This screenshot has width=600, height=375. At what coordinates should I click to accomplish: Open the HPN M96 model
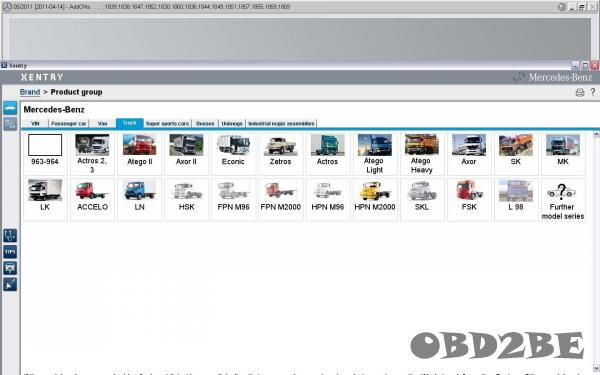328,200
